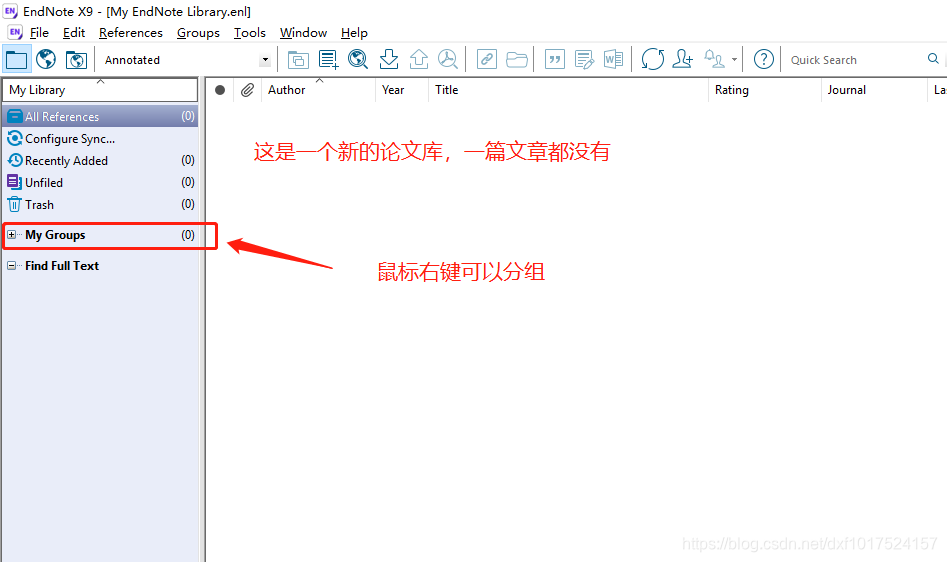Image resolution: width=947 pixels, height=562 pixels.
Task: Sort by the Rating column header
Action: point(765,90)
